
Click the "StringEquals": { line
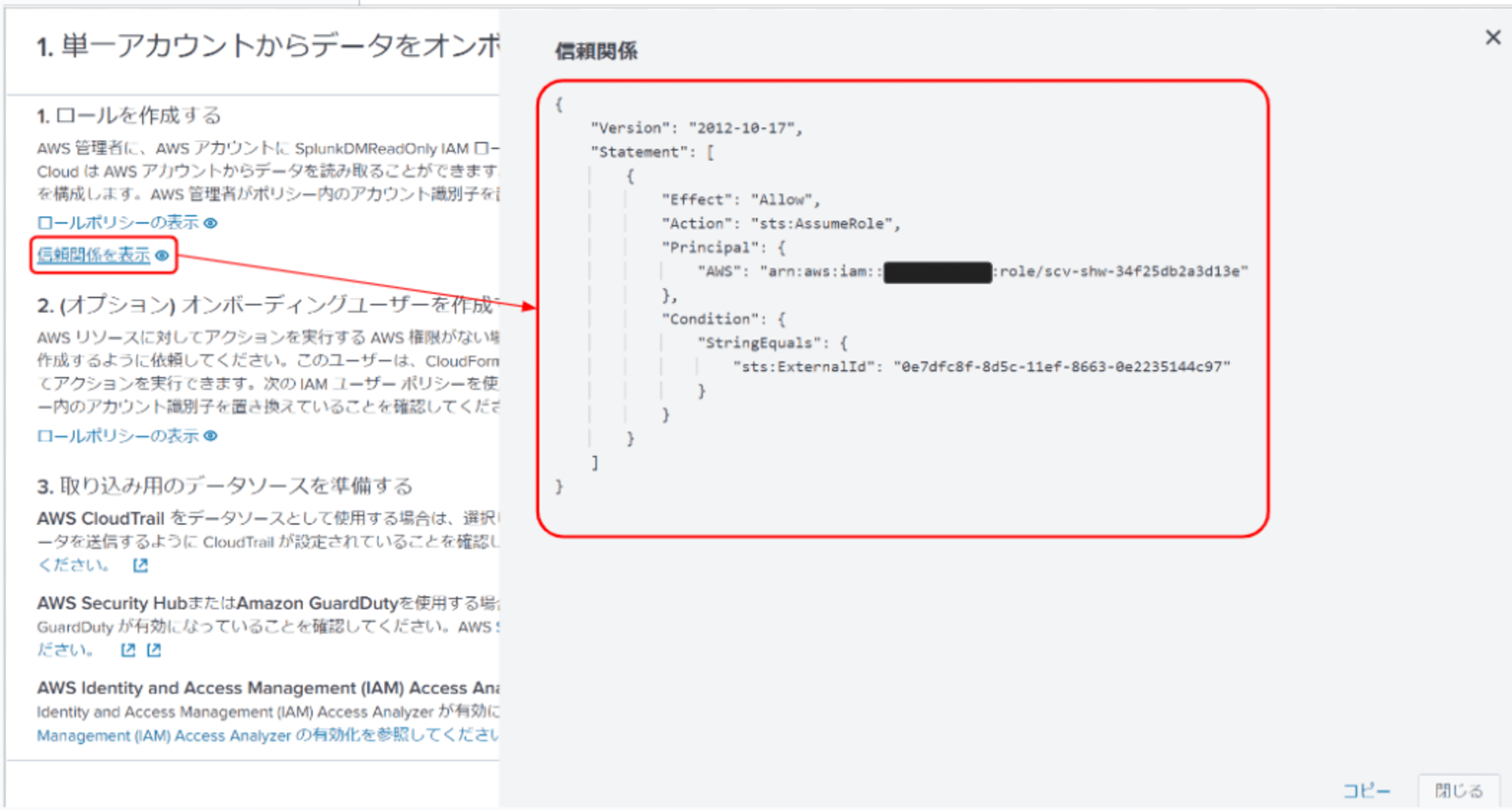[x=773, y=343]
